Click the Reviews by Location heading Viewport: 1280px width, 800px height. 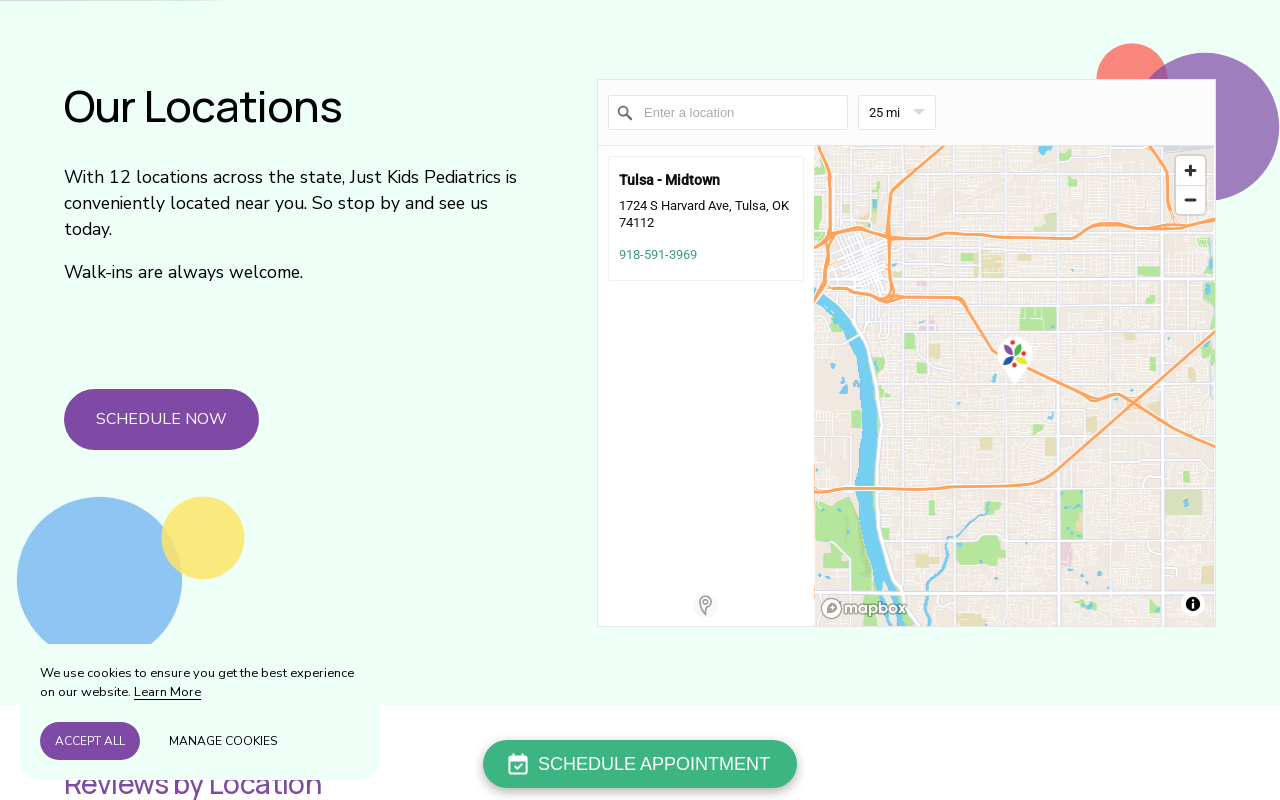coord(193,784)
